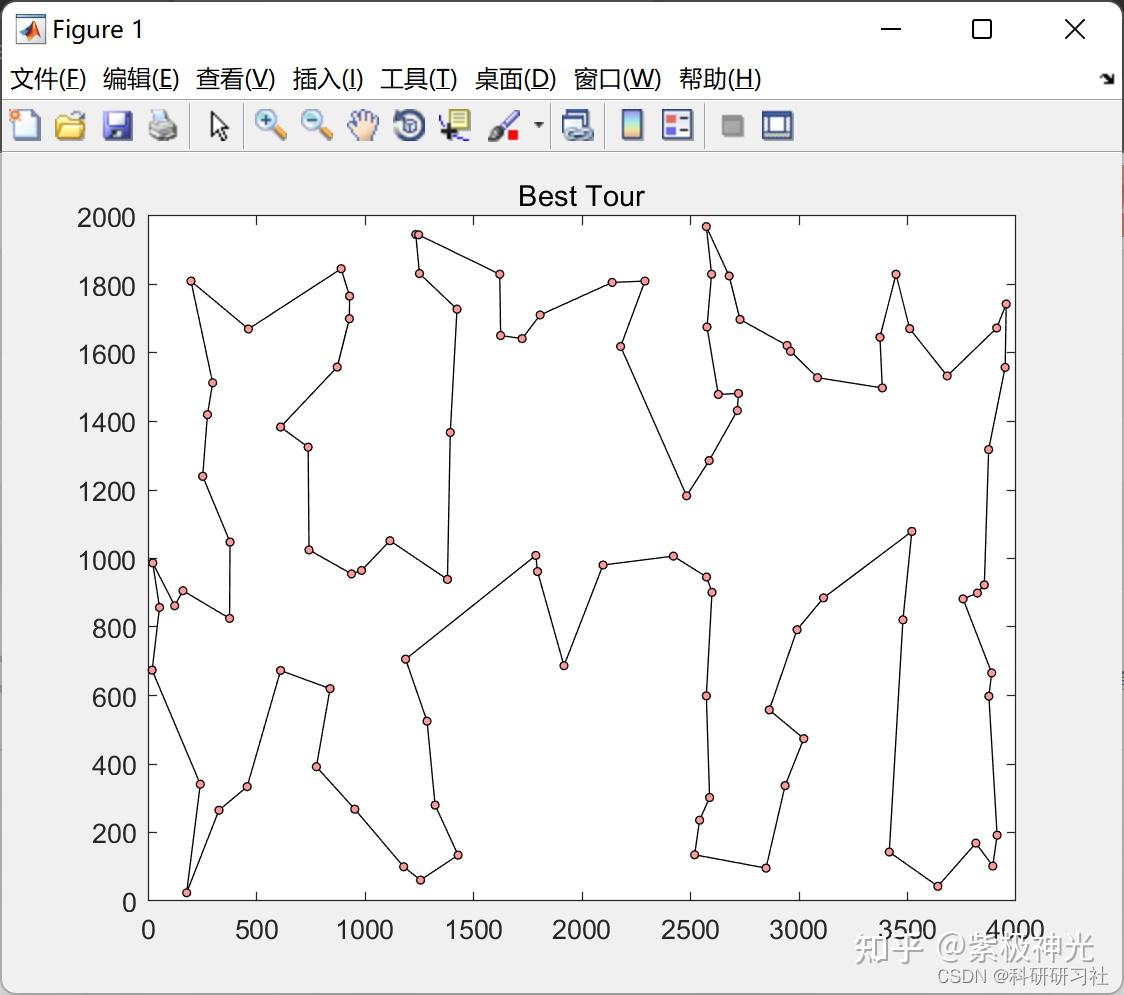The width and height of the screenshot is (1124, 995).
Task: Click the Hide Plot Tools icon
Action: click(x=732, y=126)
